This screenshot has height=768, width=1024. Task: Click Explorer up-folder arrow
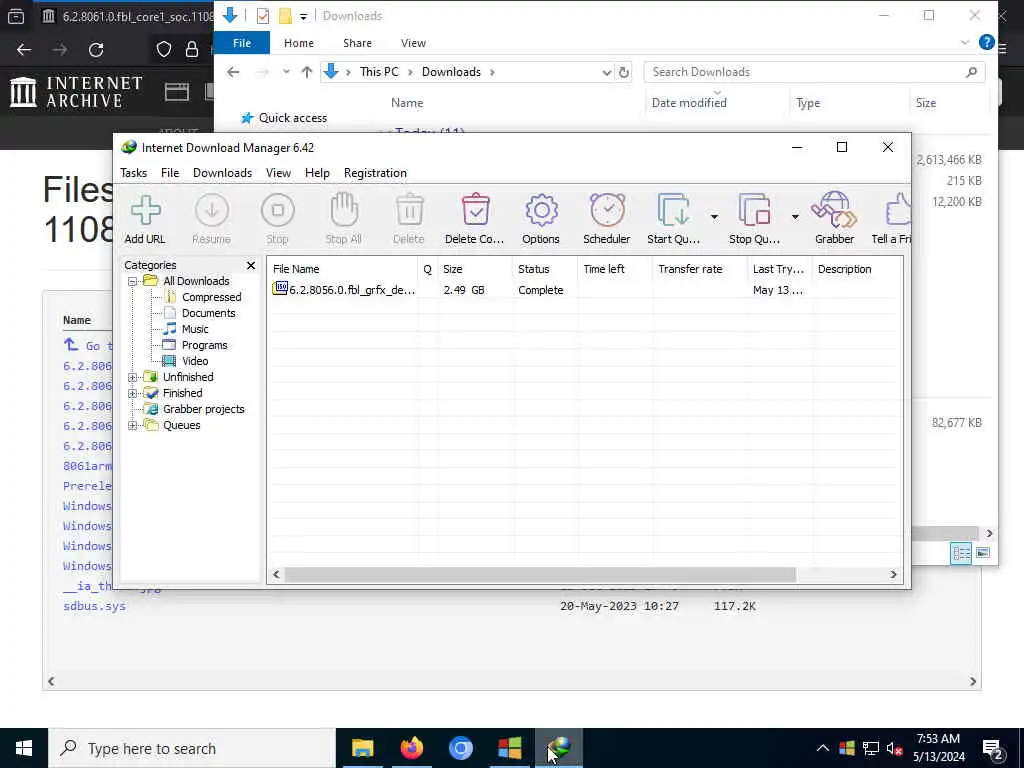click(307, 72)
